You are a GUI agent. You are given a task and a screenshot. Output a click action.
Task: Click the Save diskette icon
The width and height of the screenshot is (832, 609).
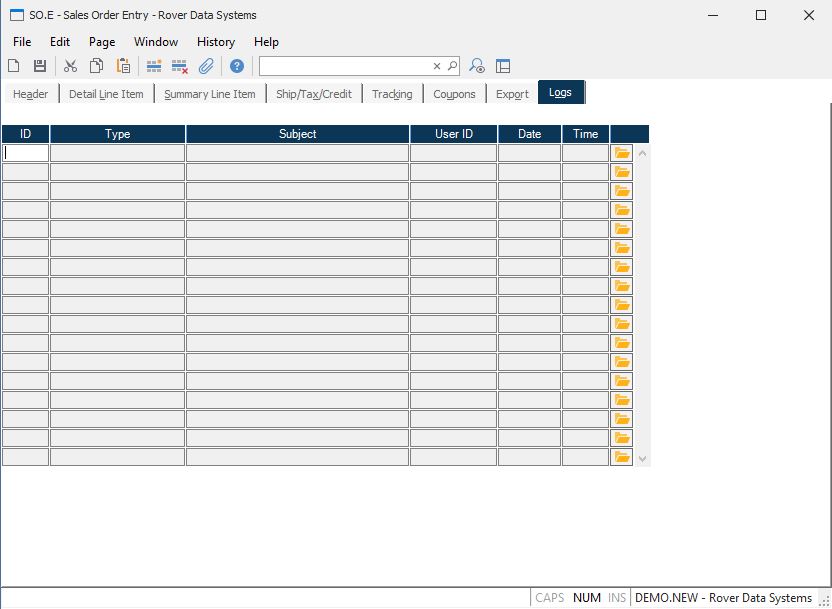tap(40, 66)
